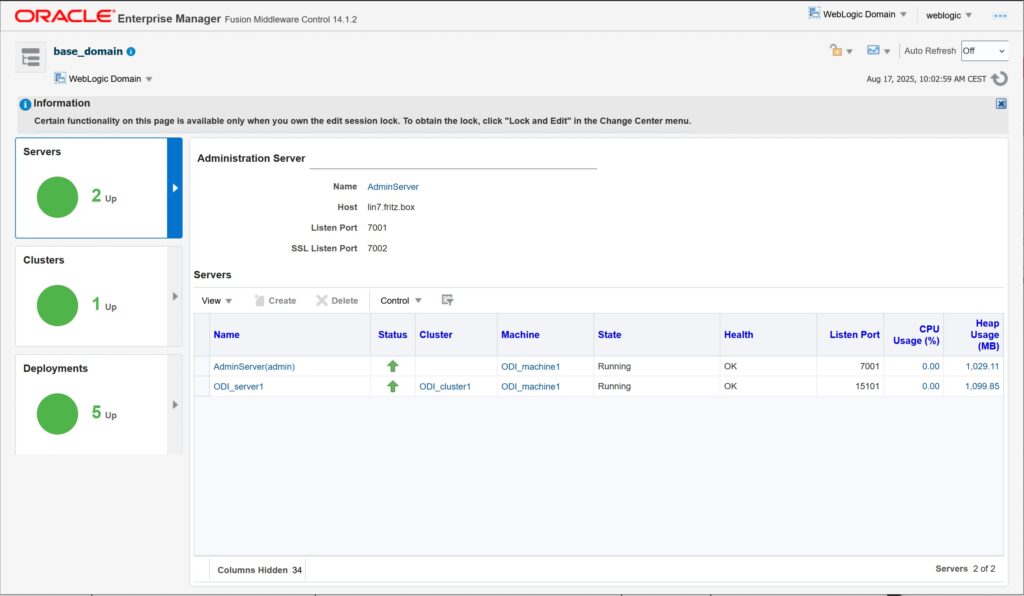This screenshot has width=1024, height=596.
Task: Expand the Servers tile arrow
Action: click(x=175, y=188)
